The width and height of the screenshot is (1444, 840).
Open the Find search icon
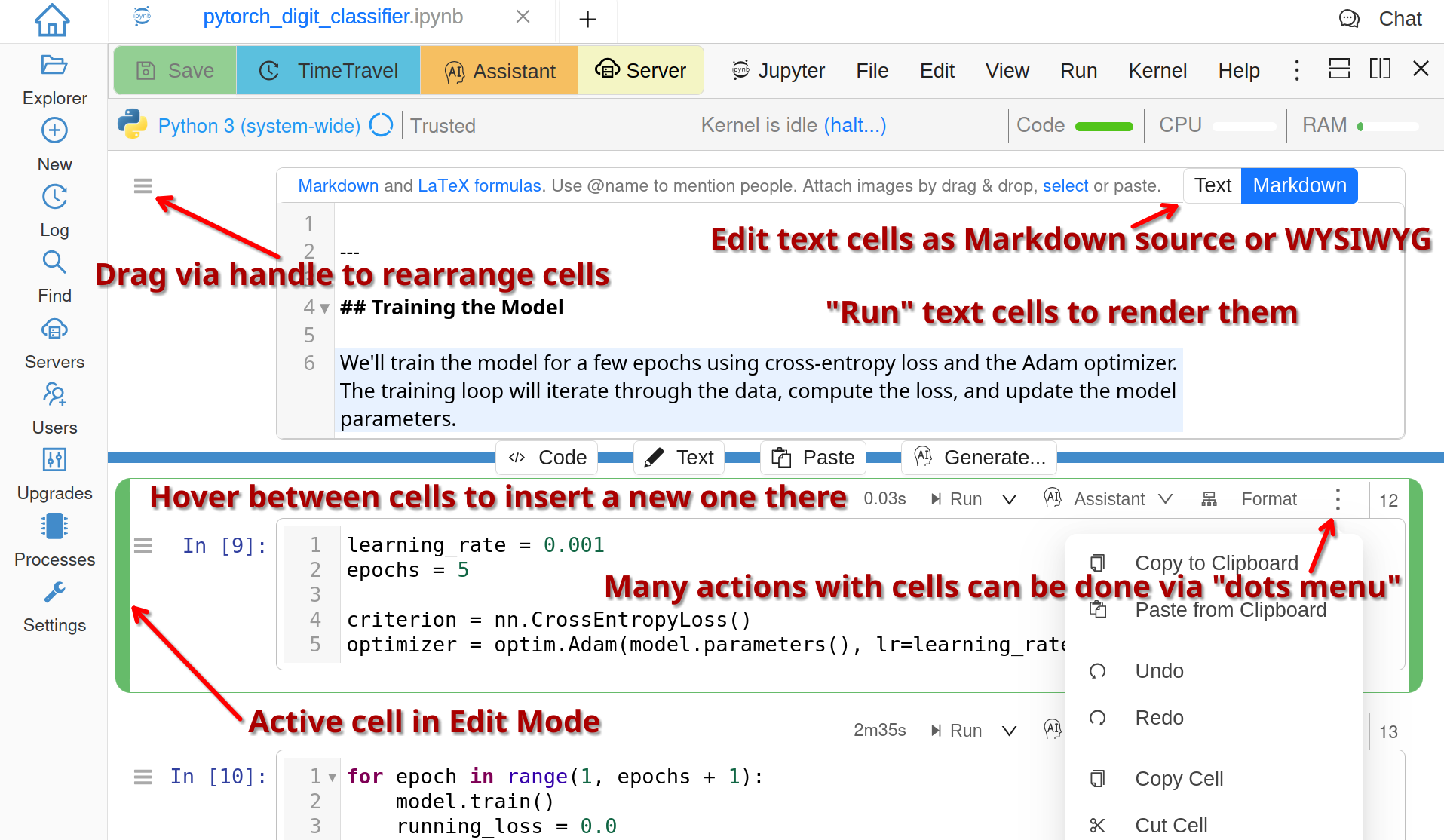click(54, 262)
